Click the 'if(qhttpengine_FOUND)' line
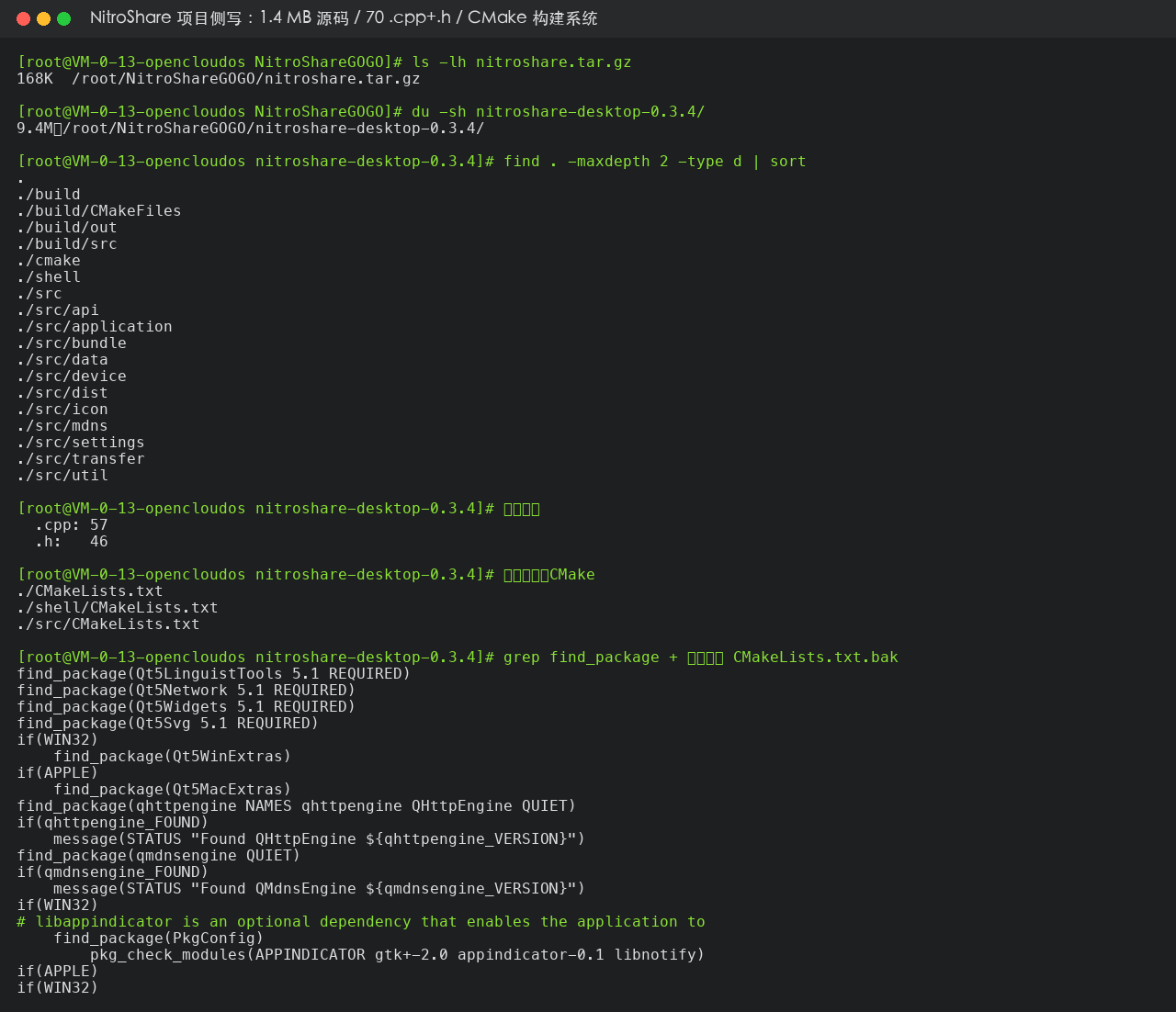This screenshot has width=1176, height=1012. (113, 823)
